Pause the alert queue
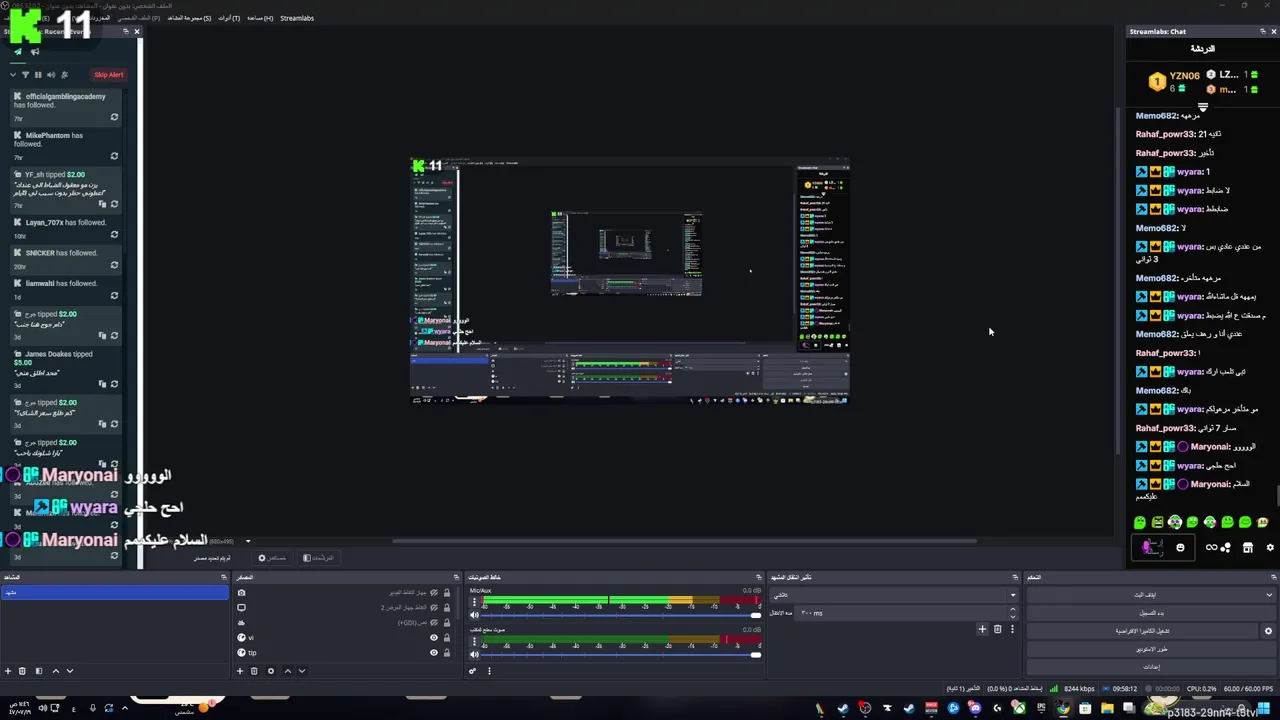Viewport: 1280px width, 720px height. 38,75
